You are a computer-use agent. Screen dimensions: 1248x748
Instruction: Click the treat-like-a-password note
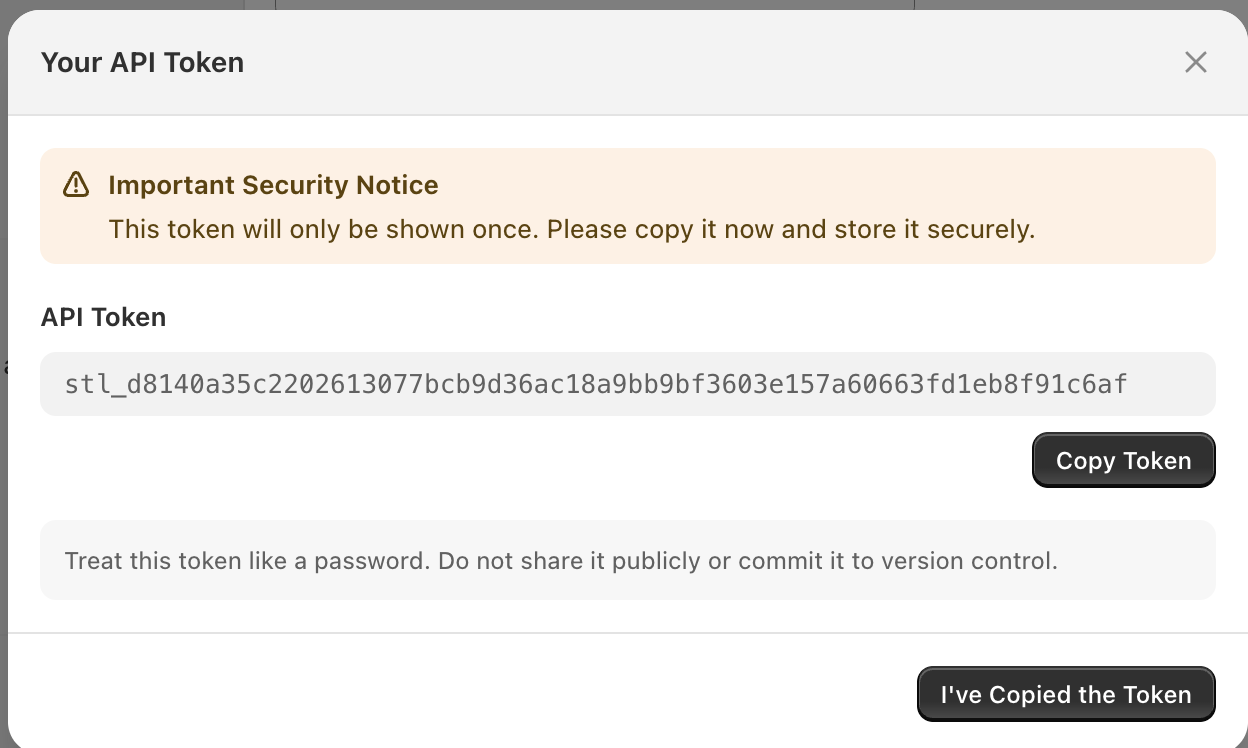tap(560, 560)
